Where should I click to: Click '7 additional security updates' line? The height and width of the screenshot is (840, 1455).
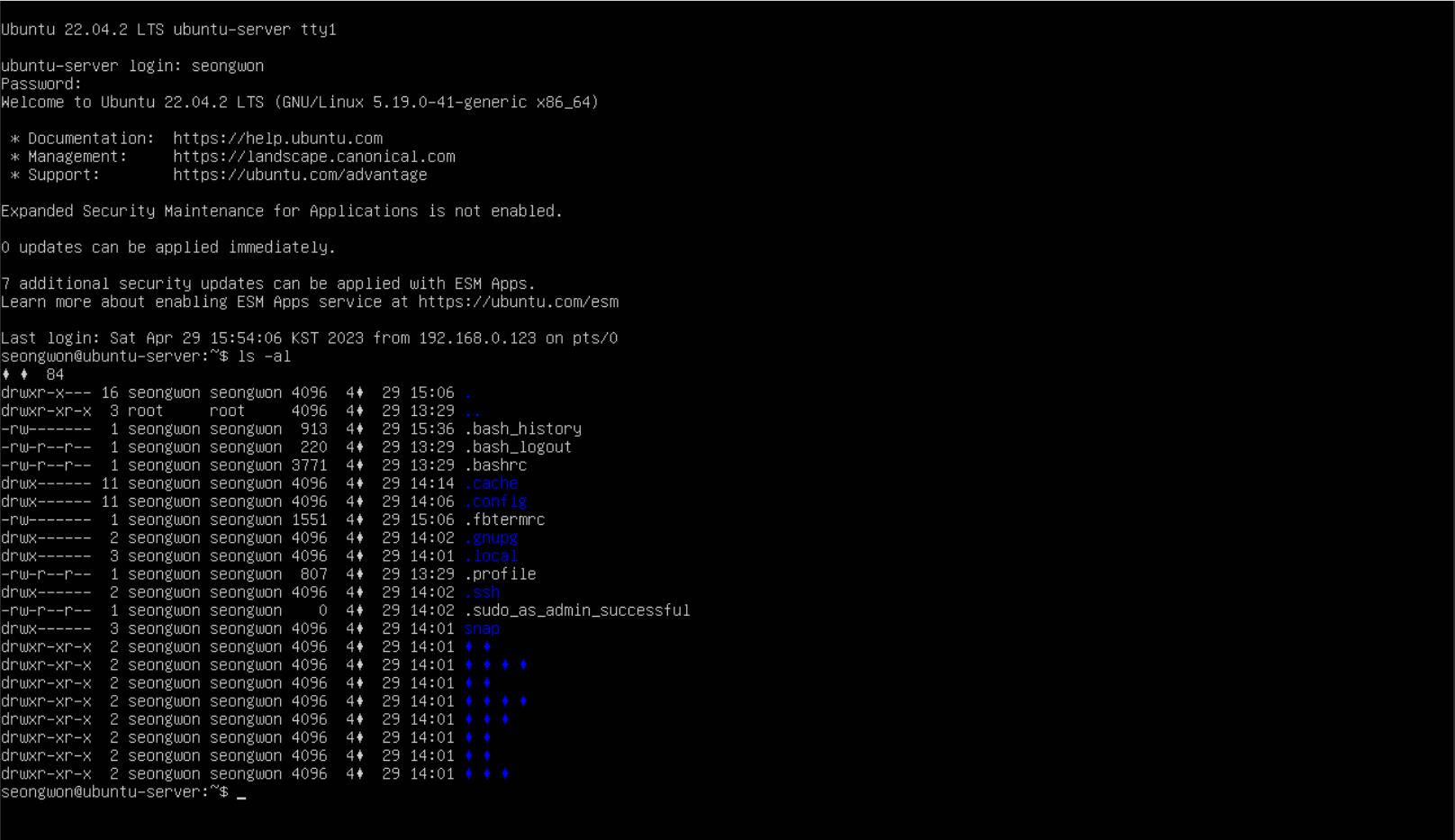(268, 284)
